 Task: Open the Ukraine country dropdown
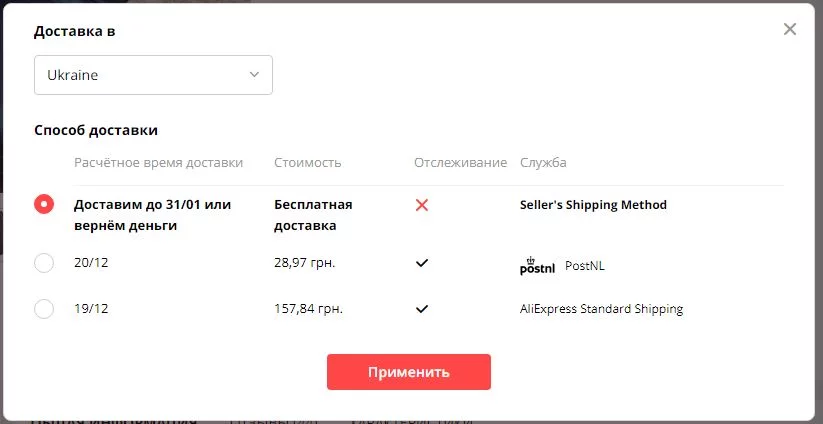point(153,75)
